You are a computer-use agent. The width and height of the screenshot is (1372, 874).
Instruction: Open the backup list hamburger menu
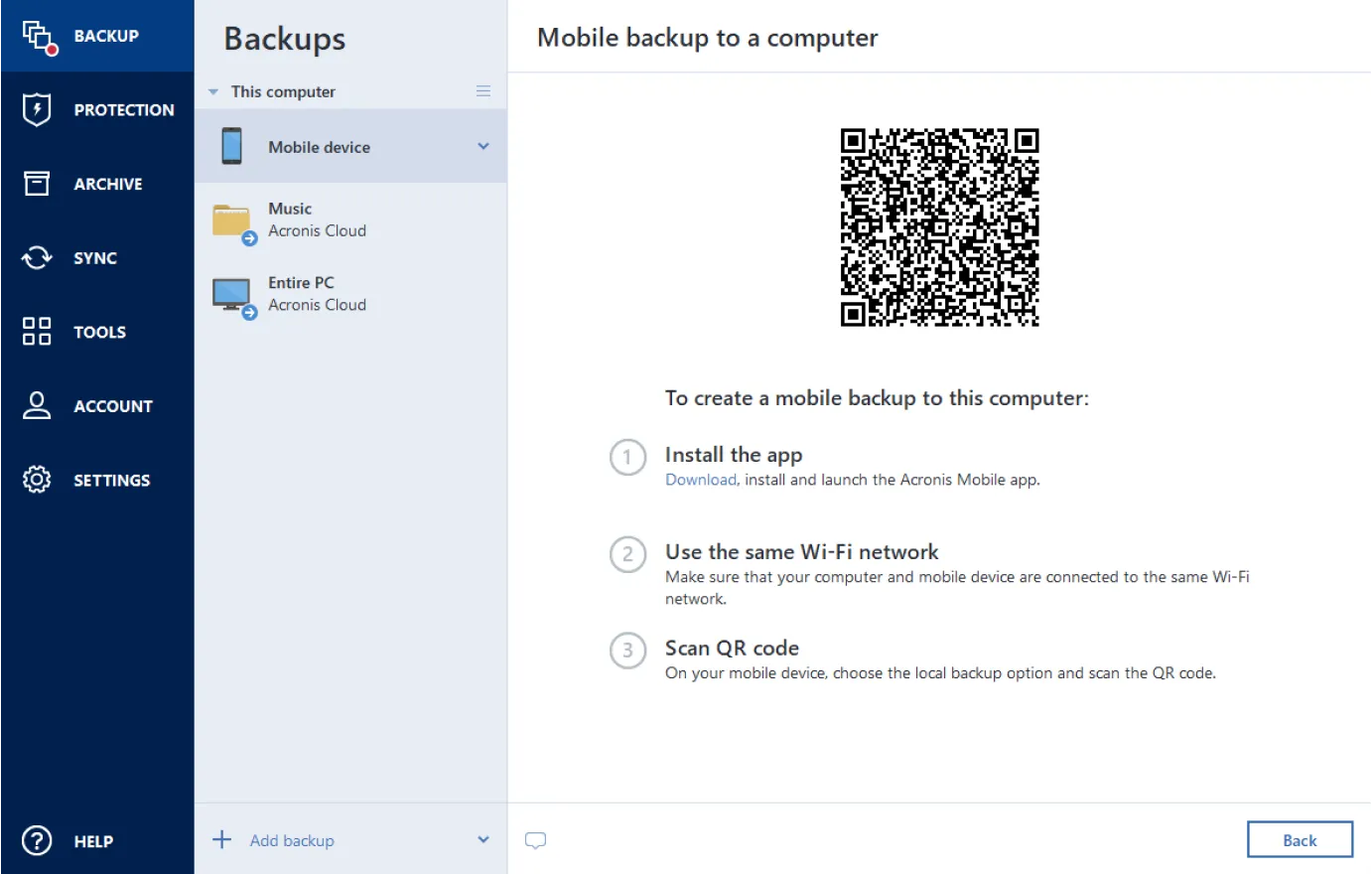pyautogui.click(x=483, y=90)
